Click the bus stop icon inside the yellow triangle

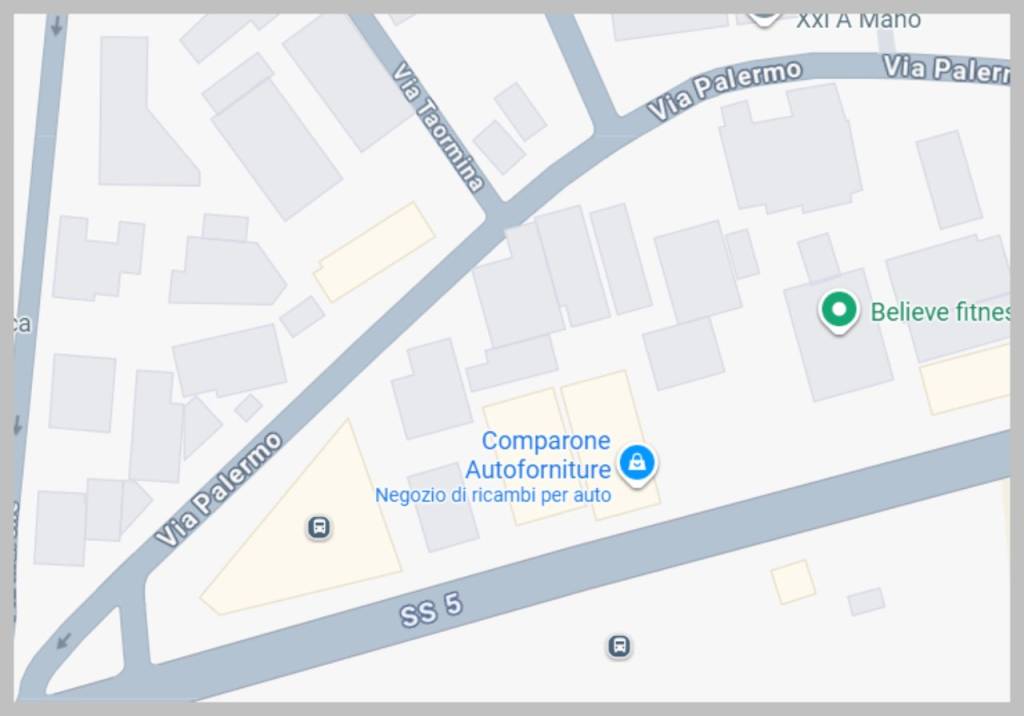[319, 527]
